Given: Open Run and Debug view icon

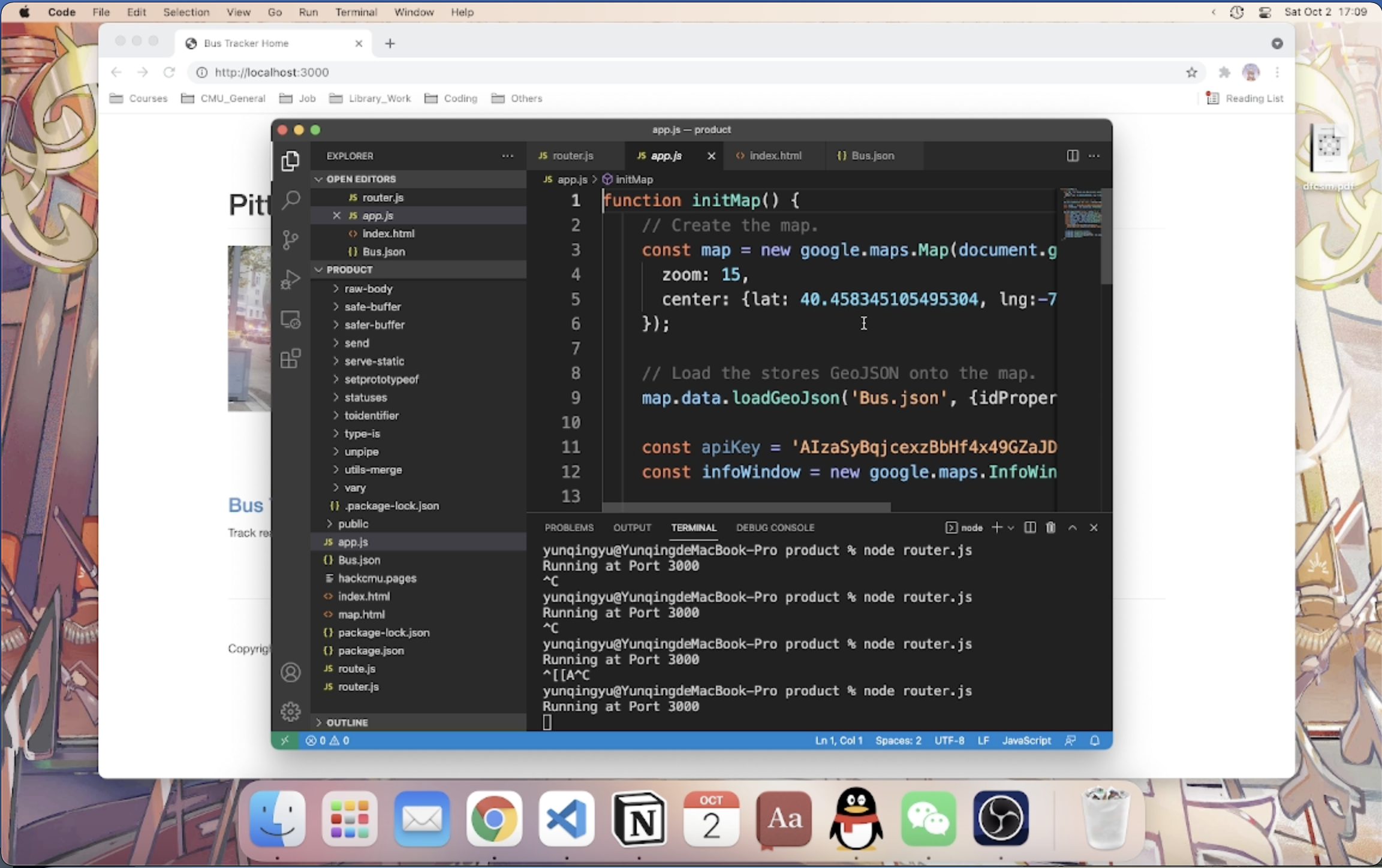Looking at the screenshot, I should (291, 279).
